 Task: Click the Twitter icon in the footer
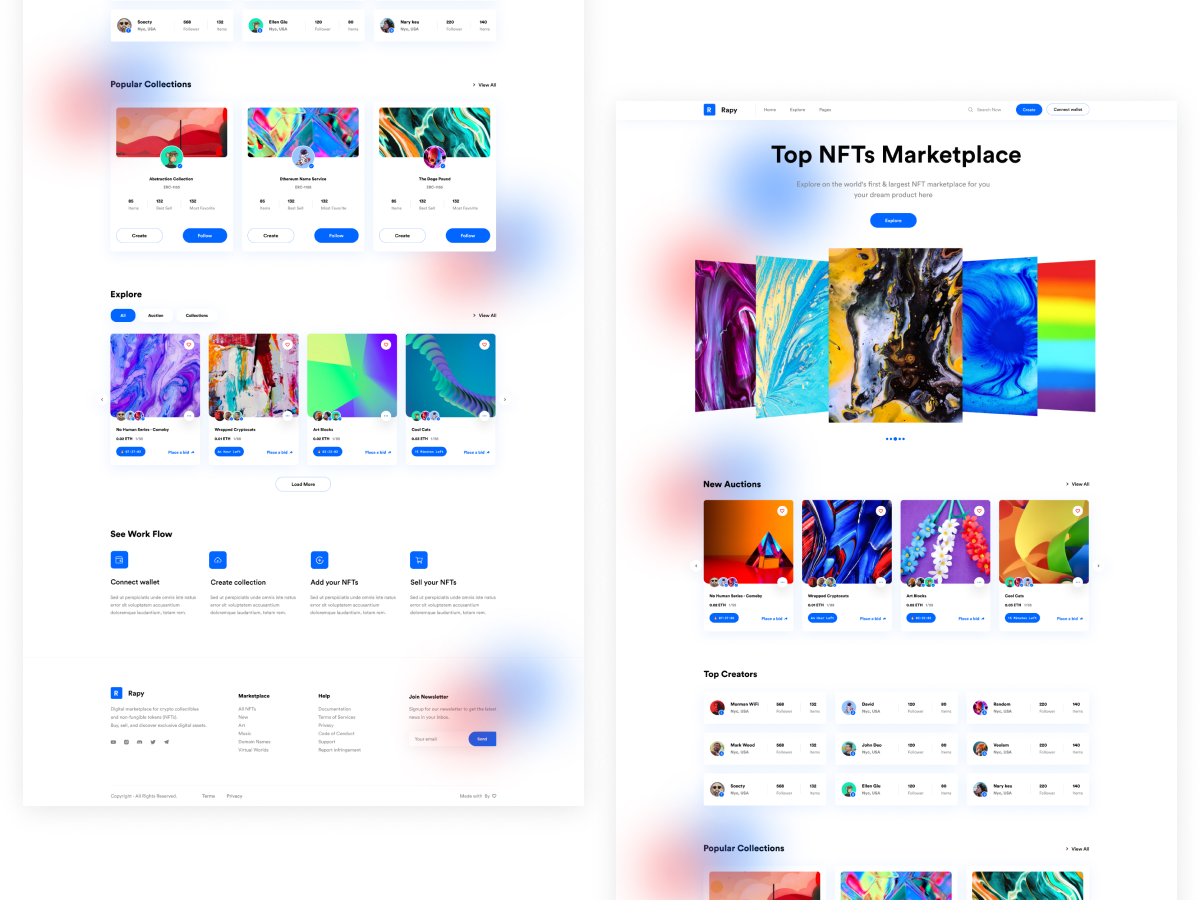(153, 742)
